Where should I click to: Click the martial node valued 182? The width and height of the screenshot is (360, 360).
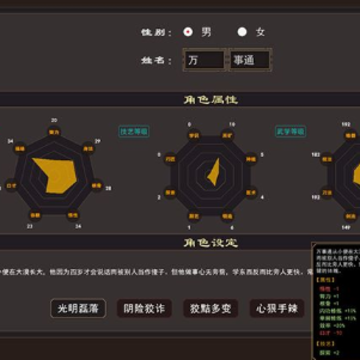pyautogui.click(x=327, y=159)
